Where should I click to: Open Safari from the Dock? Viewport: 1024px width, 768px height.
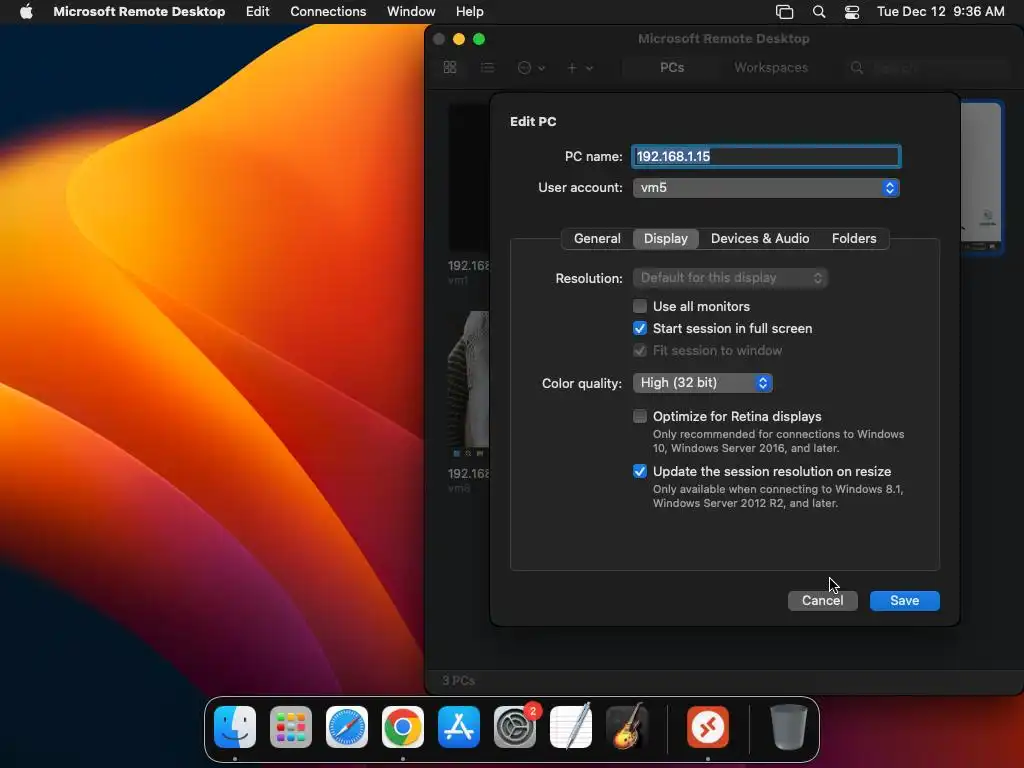(x=347, y=726)
